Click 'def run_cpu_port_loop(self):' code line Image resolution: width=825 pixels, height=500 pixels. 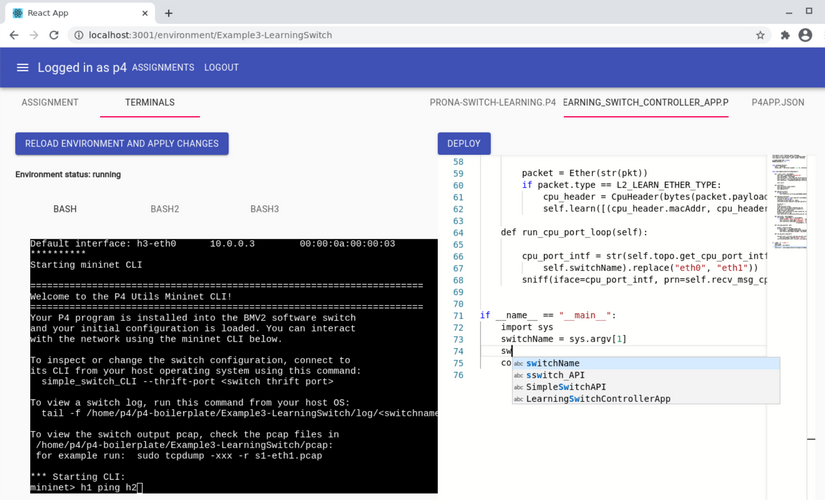[574, 232]
